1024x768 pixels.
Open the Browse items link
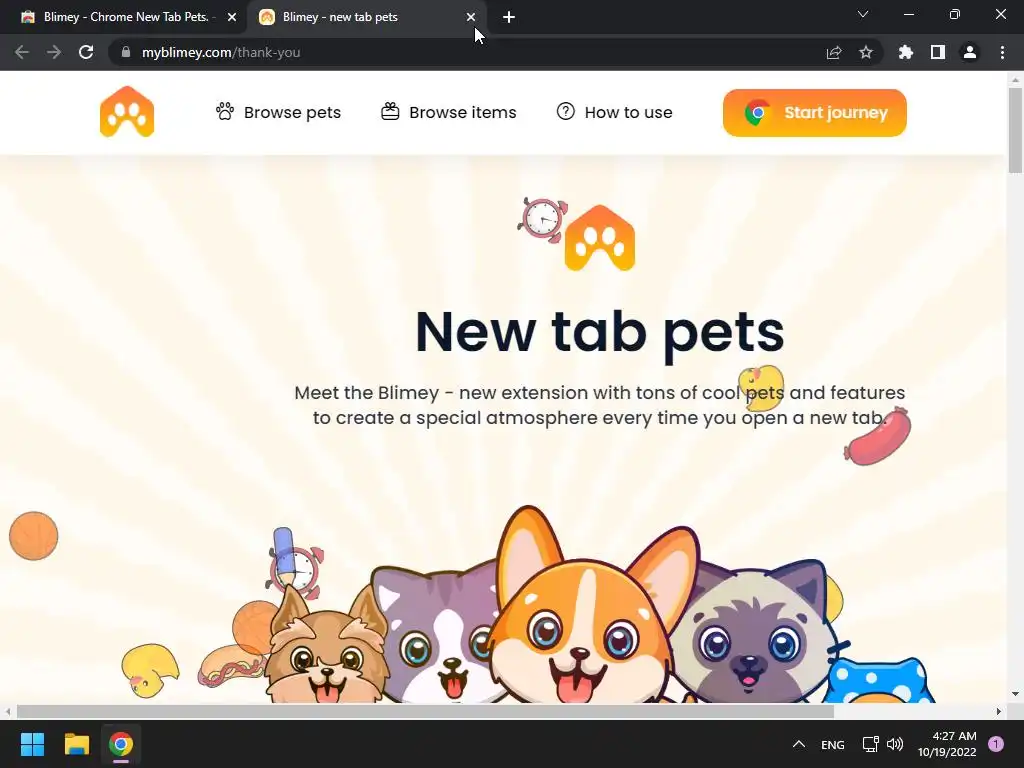[449, 112]
